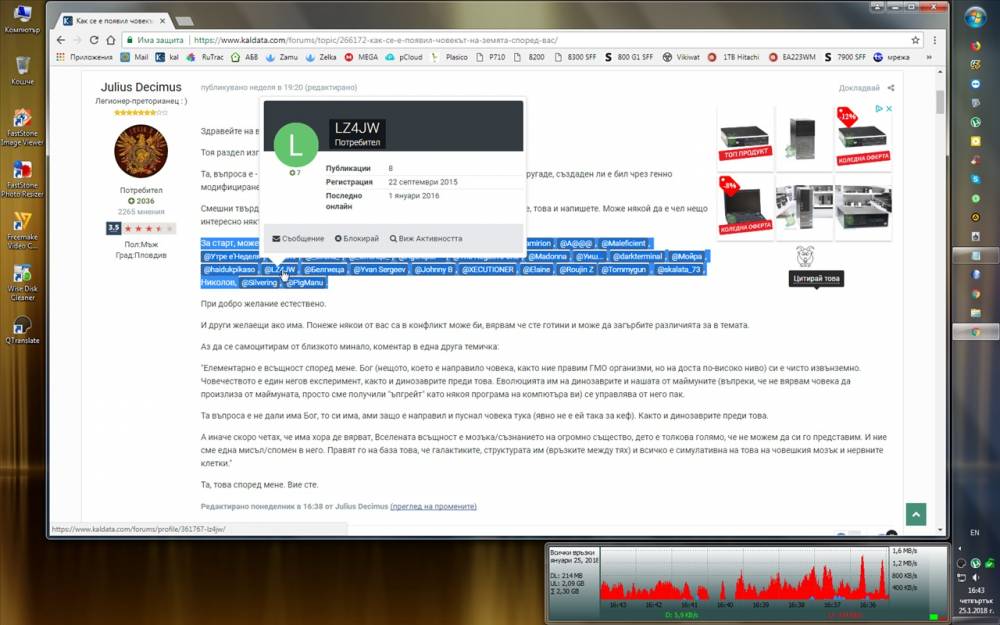Open the LZ4JW name in hovercard
The width and height of the screenshot is (1000, 625).
(357, 128)
